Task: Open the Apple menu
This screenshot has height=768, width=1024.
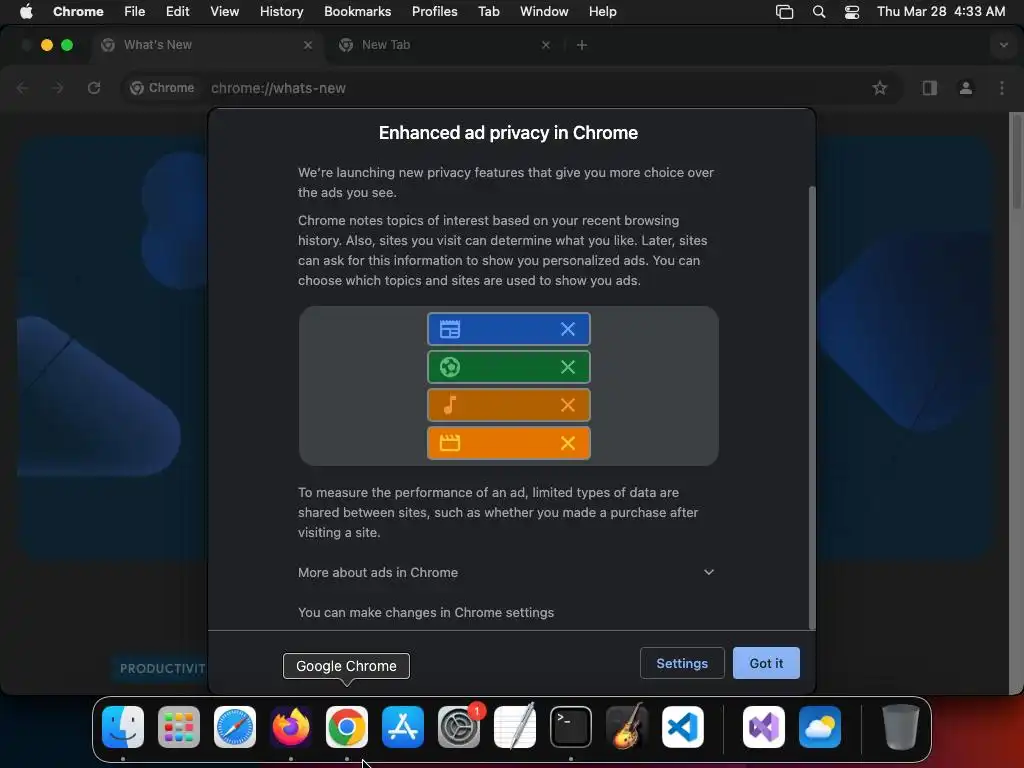Action: (x=25, y=11)
